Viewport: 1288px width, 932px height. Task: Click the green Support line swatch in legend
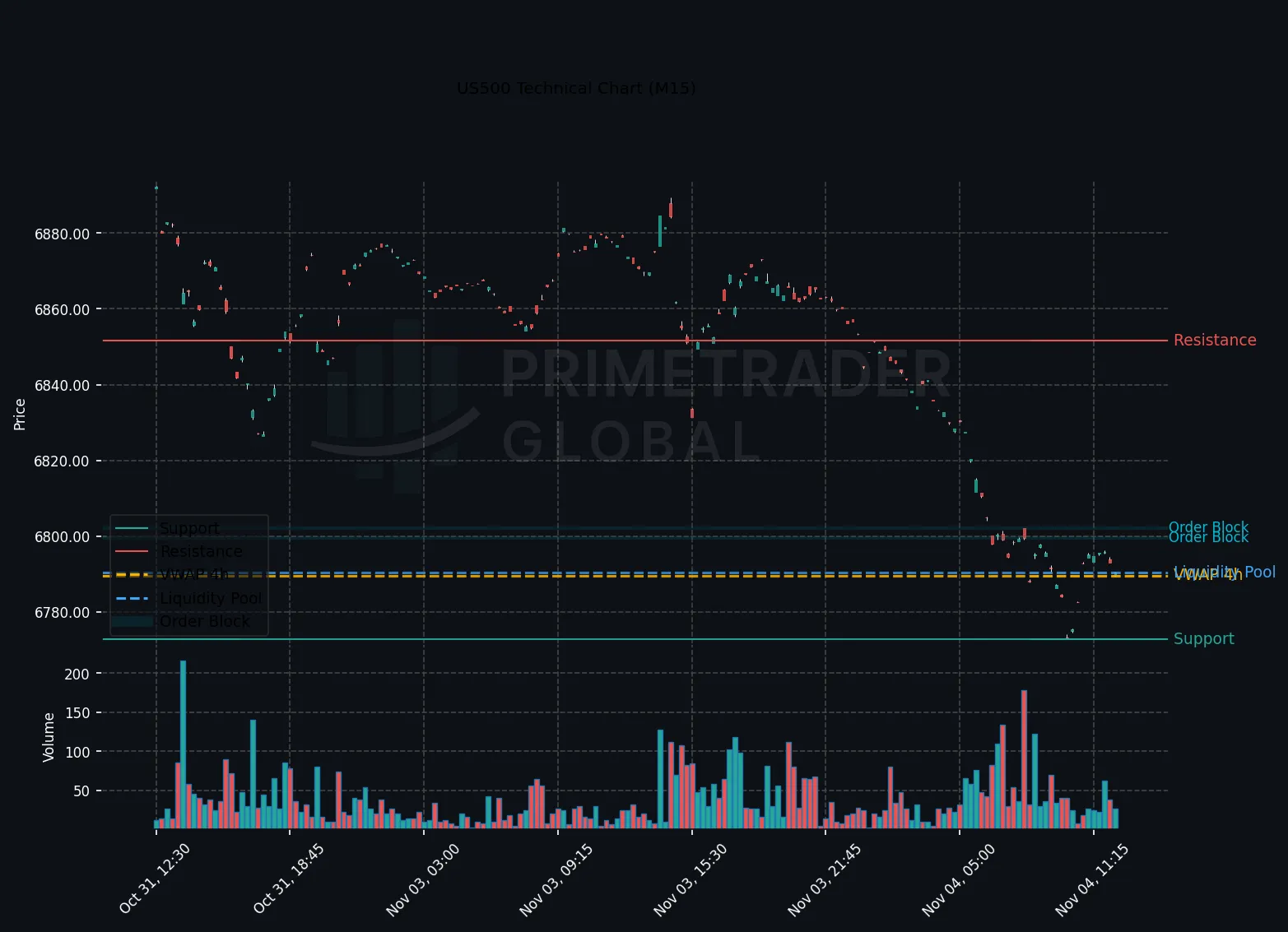pos(132,528)
